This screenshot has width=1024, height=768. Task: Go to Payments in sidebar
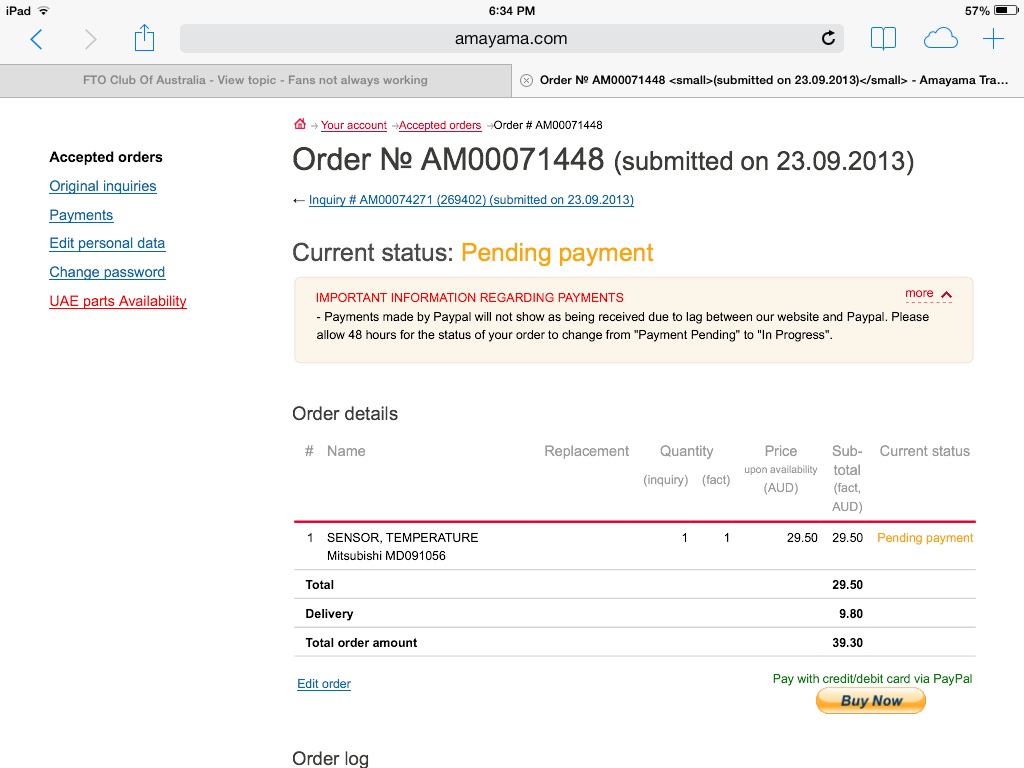[81, 215]
